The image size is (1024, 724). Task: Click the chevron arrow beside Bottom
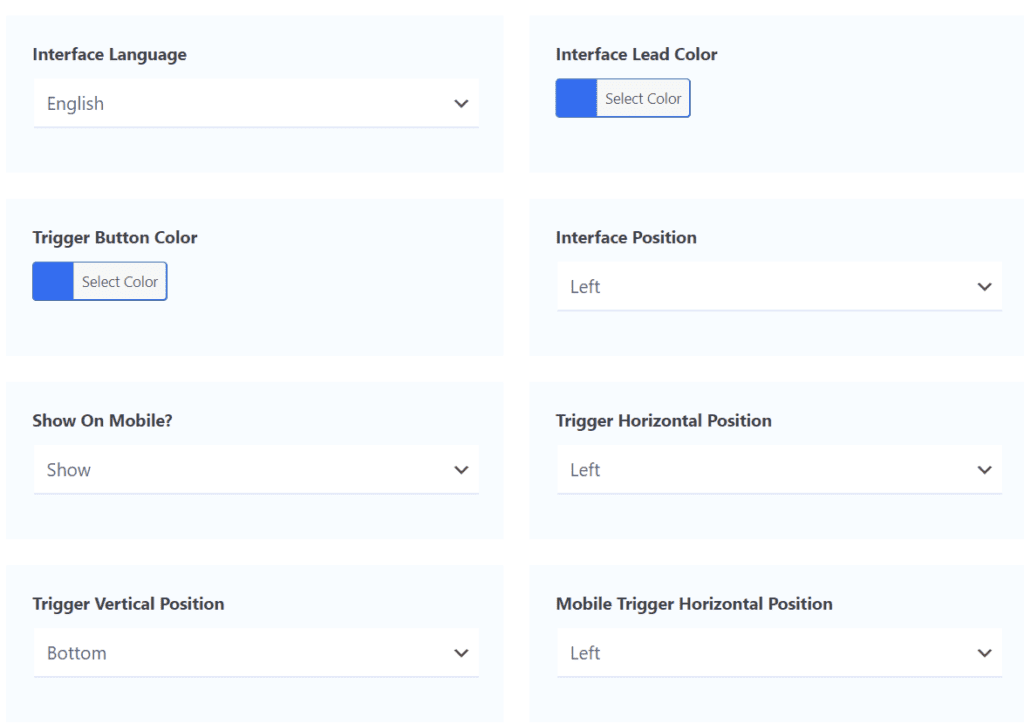(461, 653)
